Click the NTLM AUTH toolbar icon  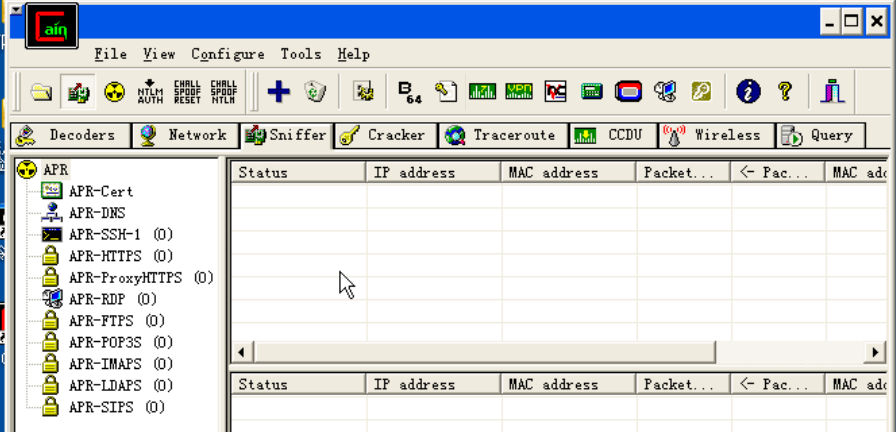click(x=151, y=91)
